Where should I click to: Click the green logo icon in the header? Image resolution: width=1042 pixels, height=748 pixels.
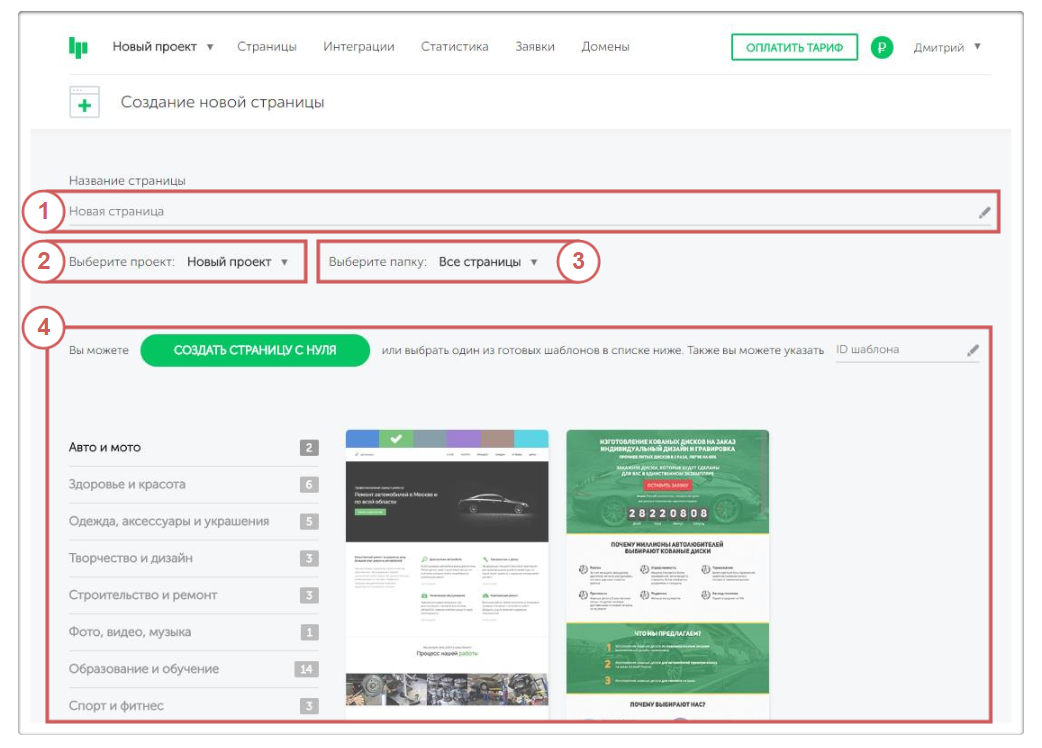pos(78,47)
